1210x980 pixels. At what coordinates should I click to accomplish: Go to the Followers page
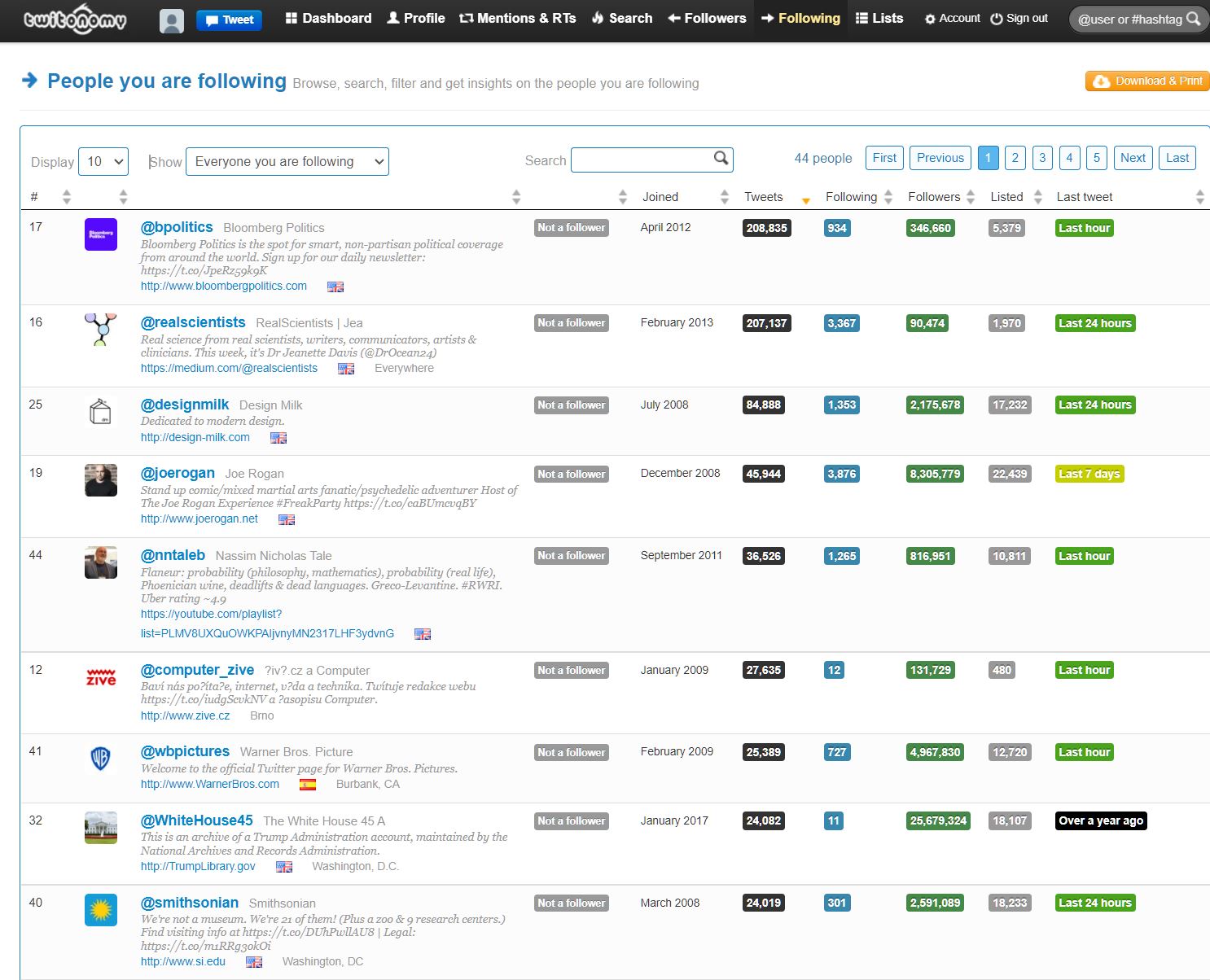707,18
